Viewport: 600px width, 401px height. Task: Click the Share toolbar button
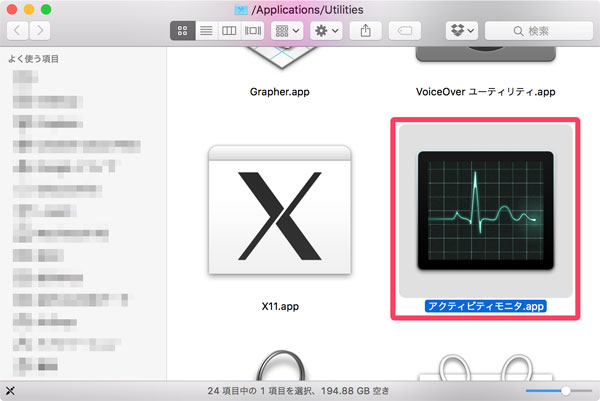pos(365,31)
